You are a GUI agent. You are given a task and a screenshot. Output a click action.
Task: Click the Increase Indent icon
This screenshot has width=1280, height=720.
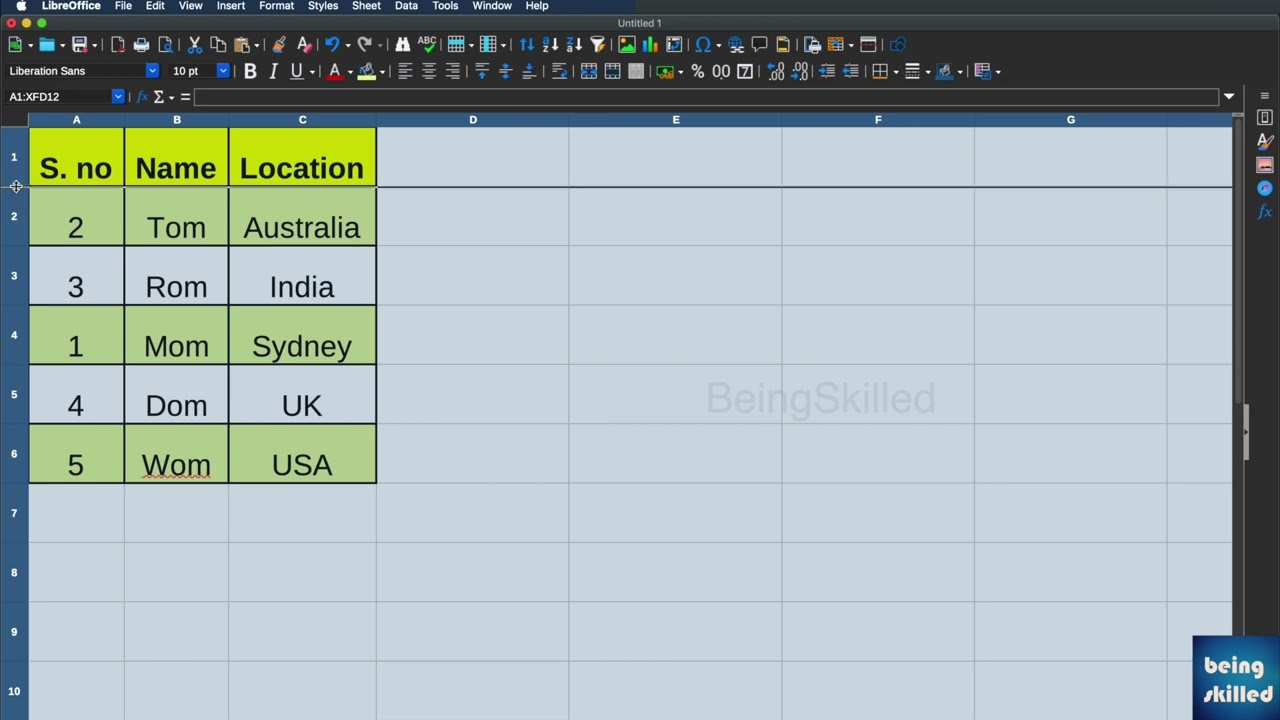pyautogui.click(x=827, y=71)
